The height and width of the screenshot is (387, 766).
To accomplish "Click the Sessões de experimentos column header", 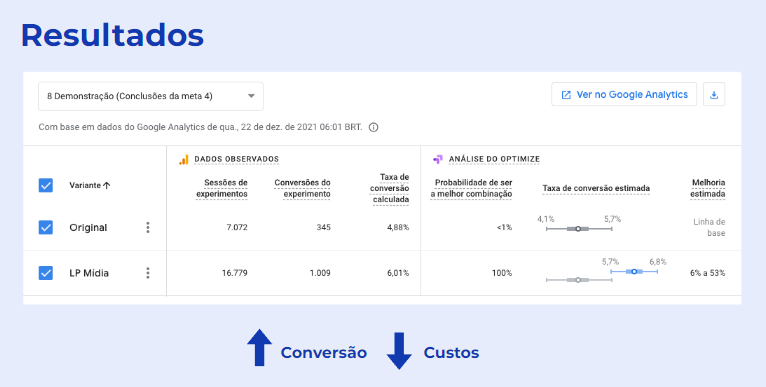I will click(x=222, y=188).
